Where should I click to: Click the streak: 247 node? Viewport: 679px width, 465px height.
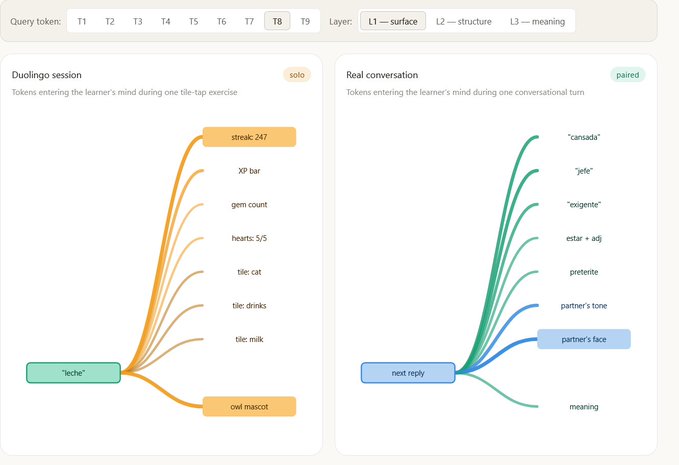[249, 137]
